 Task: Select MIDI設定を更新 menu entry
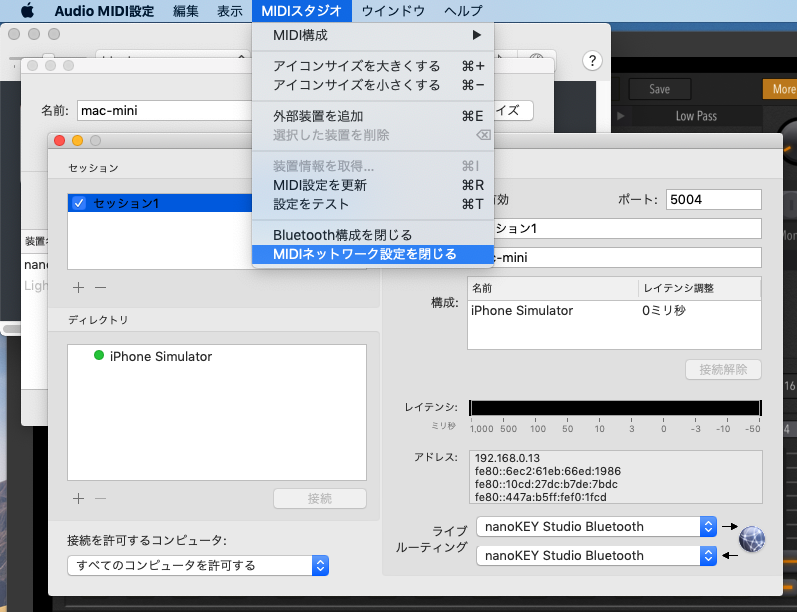pyautogui.click(x=373, y=185)
